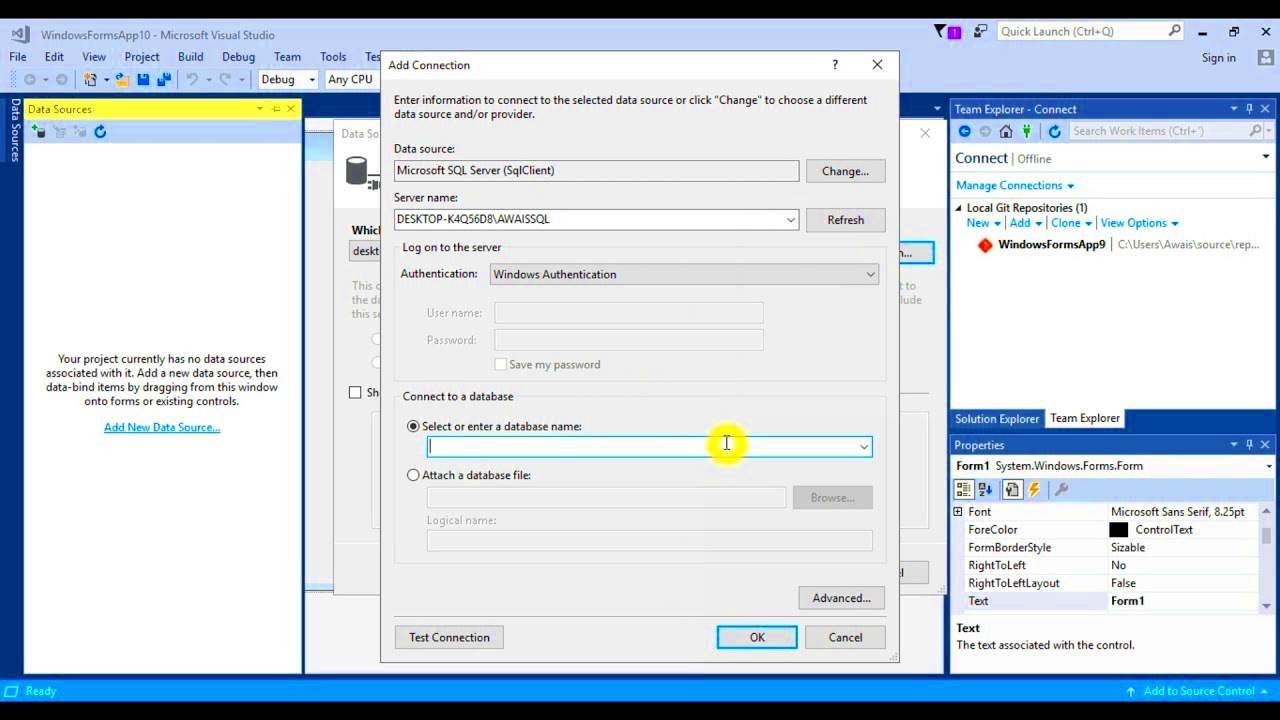The width and height of the screenshot is (1280, 720).
Task: Click the OK button
Action: coord(757,637)
